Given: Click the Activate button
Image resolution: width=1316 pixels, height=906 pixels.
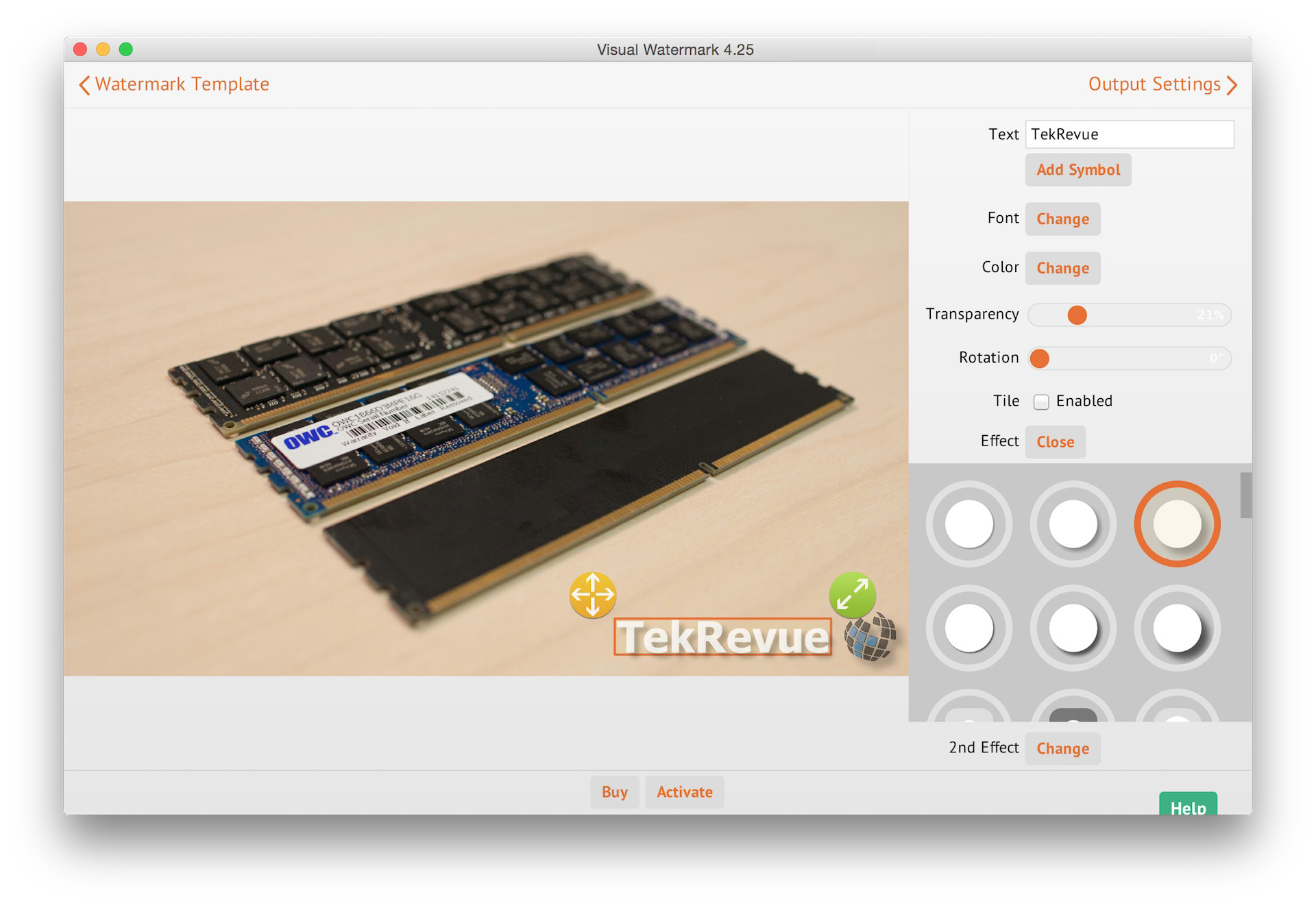Looking at the screenshot, I should click(685, 792).
